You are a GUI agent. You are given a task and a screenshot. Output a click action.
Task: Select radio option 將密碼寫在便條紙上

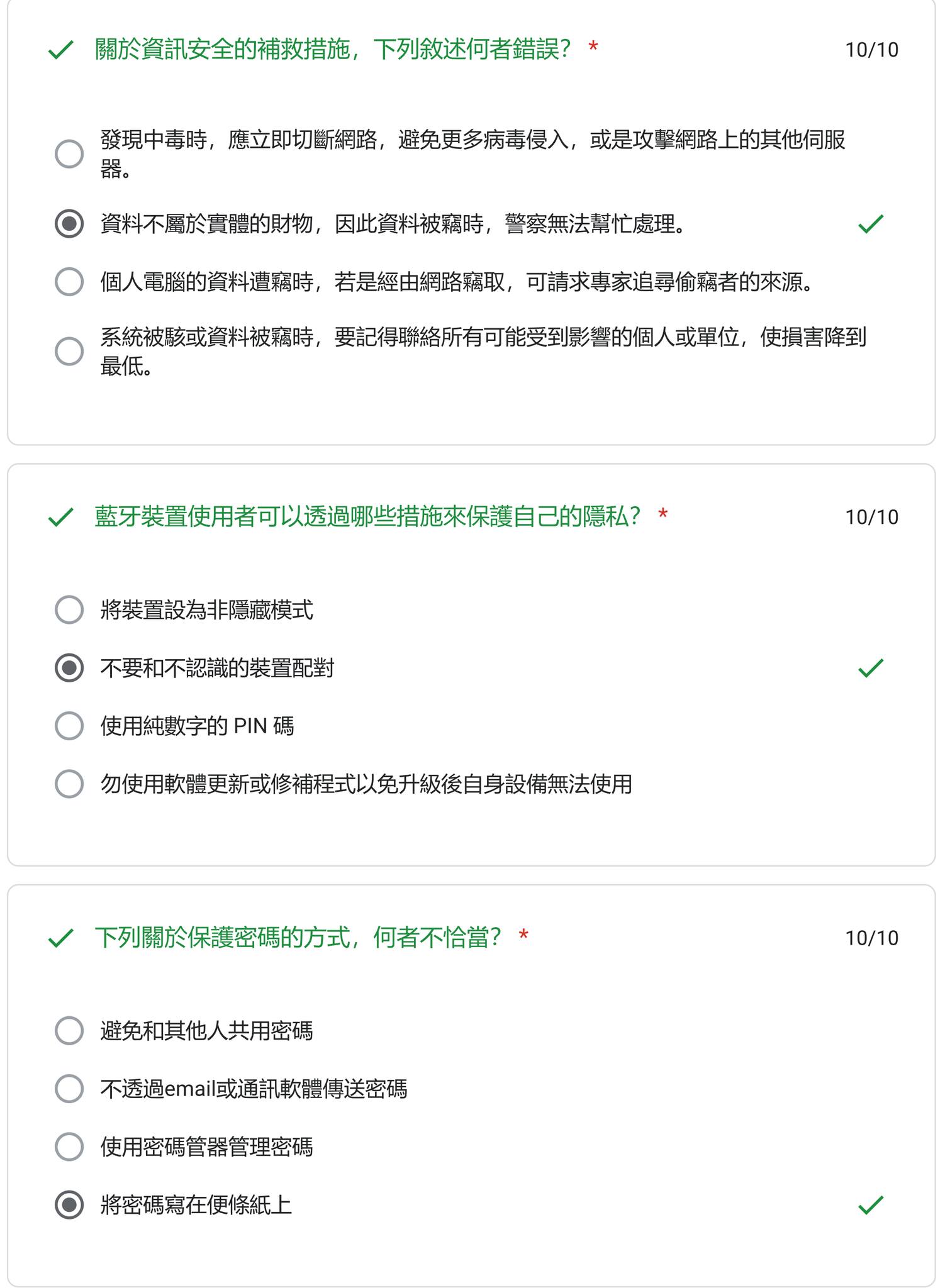tap(69, 1205)
